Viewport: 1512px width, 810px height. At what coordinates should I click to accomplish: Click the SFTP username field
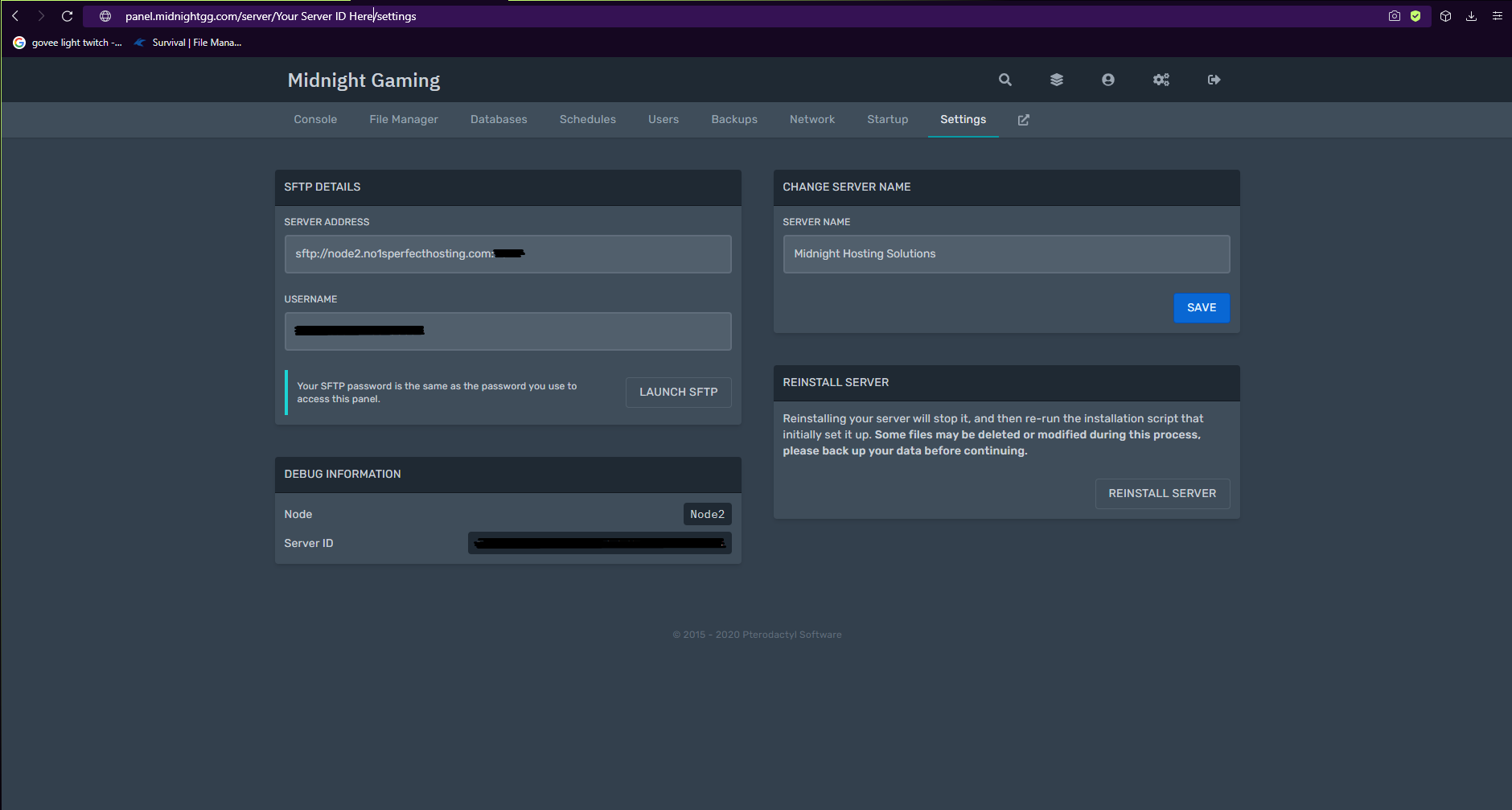click(x=507, y=331)
